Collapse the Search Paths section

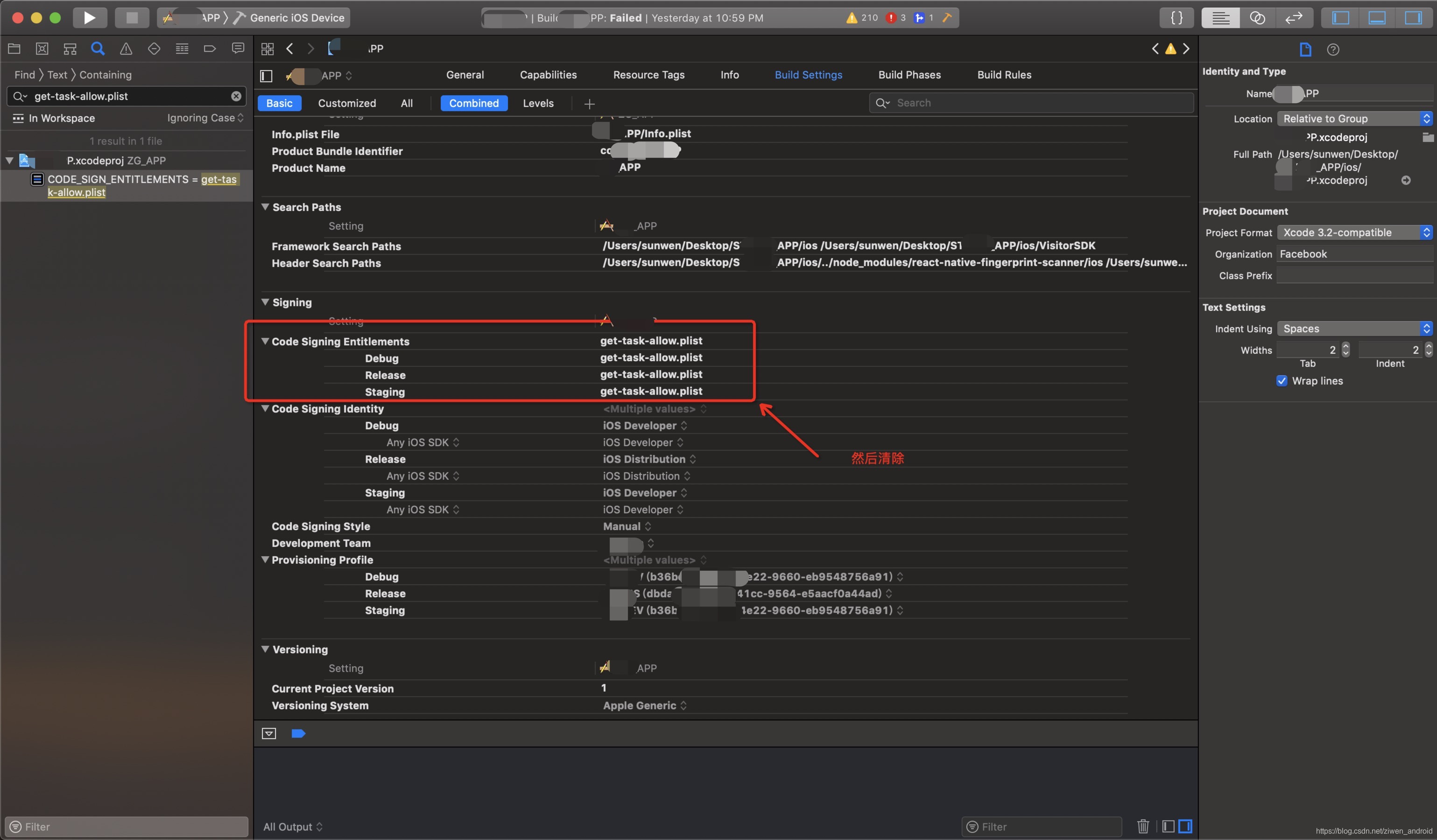click(x=265, y=206)
